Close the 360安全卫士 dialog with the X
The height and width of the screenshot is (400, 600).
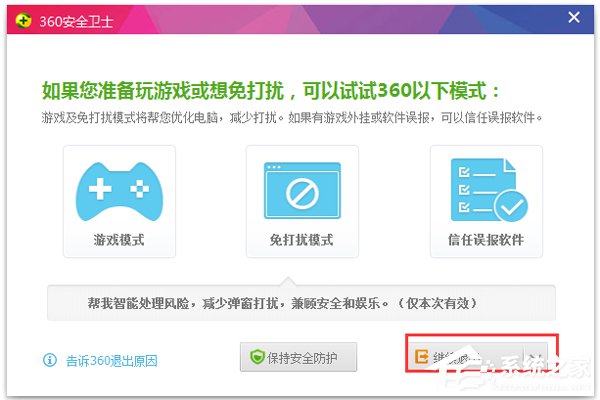click(x=574, y=17)
